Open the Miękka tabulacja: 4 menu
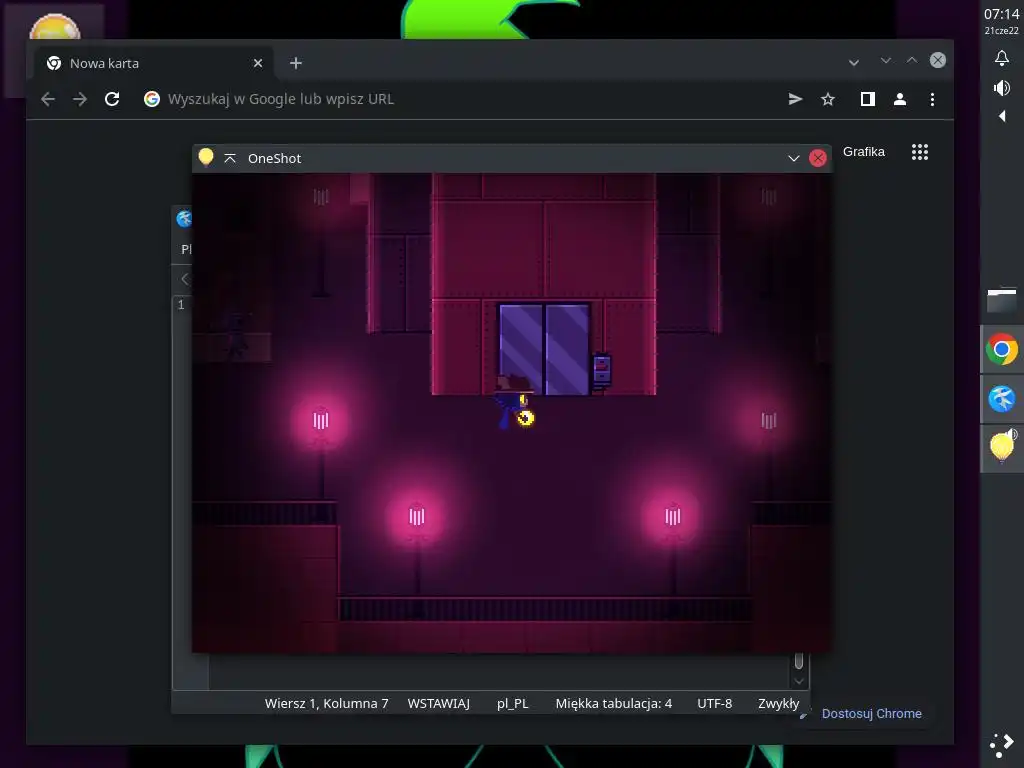This screenshot has height=768, width=1024. [613, 703]
